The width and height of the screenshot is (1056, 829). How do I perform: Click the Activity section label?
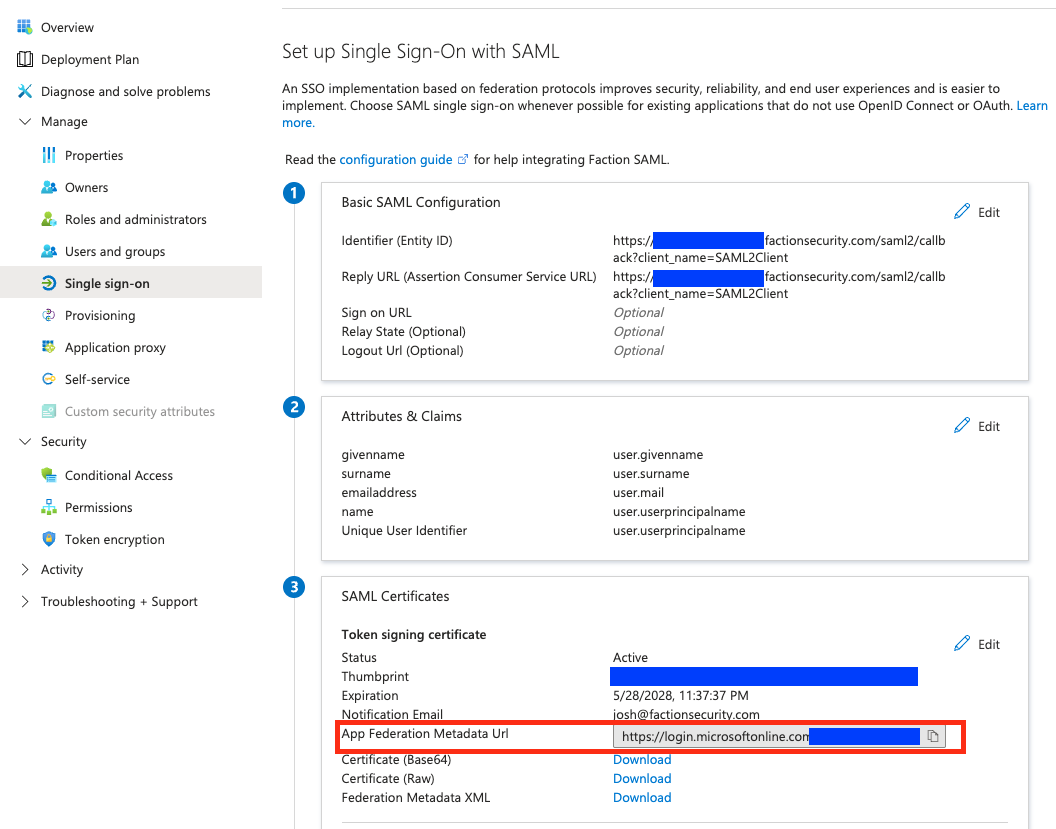(x=62, y=570)
